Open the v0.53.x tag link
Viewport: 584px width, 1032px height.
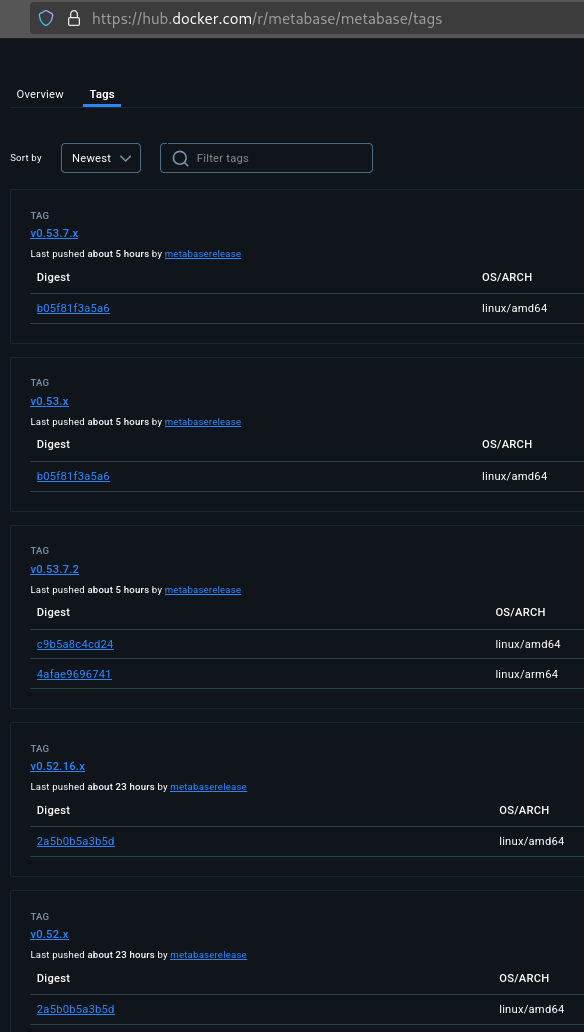[49, 401]
